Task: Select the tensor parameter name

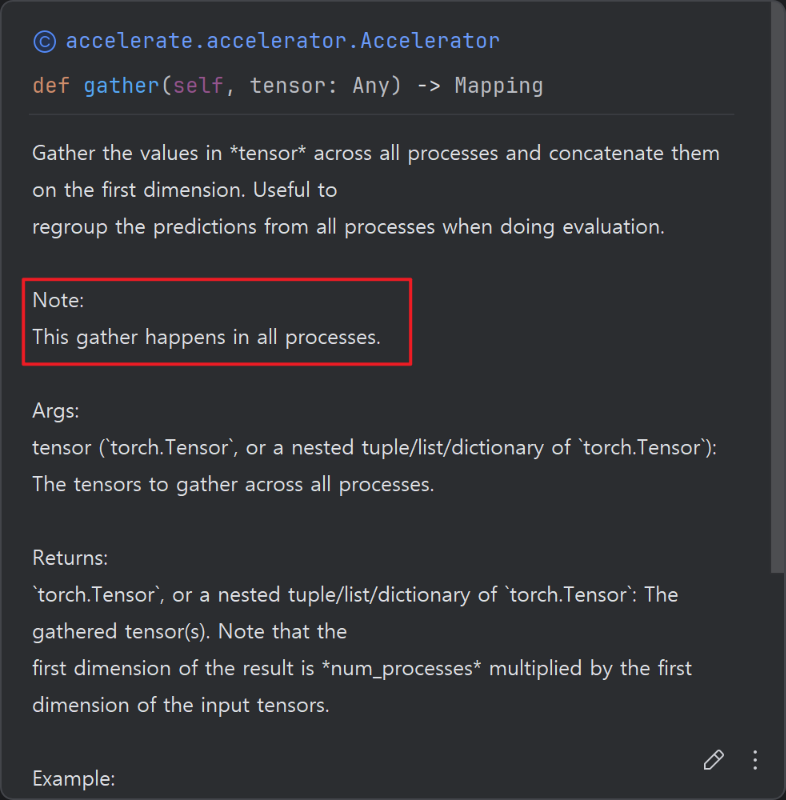Action: tap(289, 85)
